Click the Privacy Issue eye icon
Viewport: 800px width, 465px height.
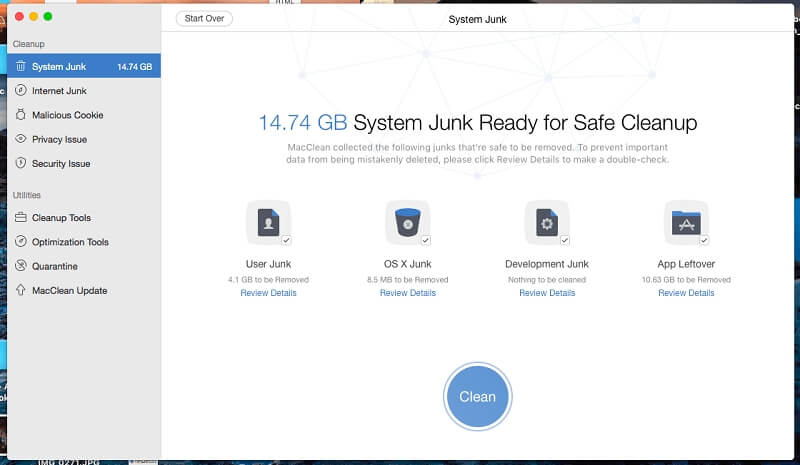pyautogui.click(x=21, y=139)
